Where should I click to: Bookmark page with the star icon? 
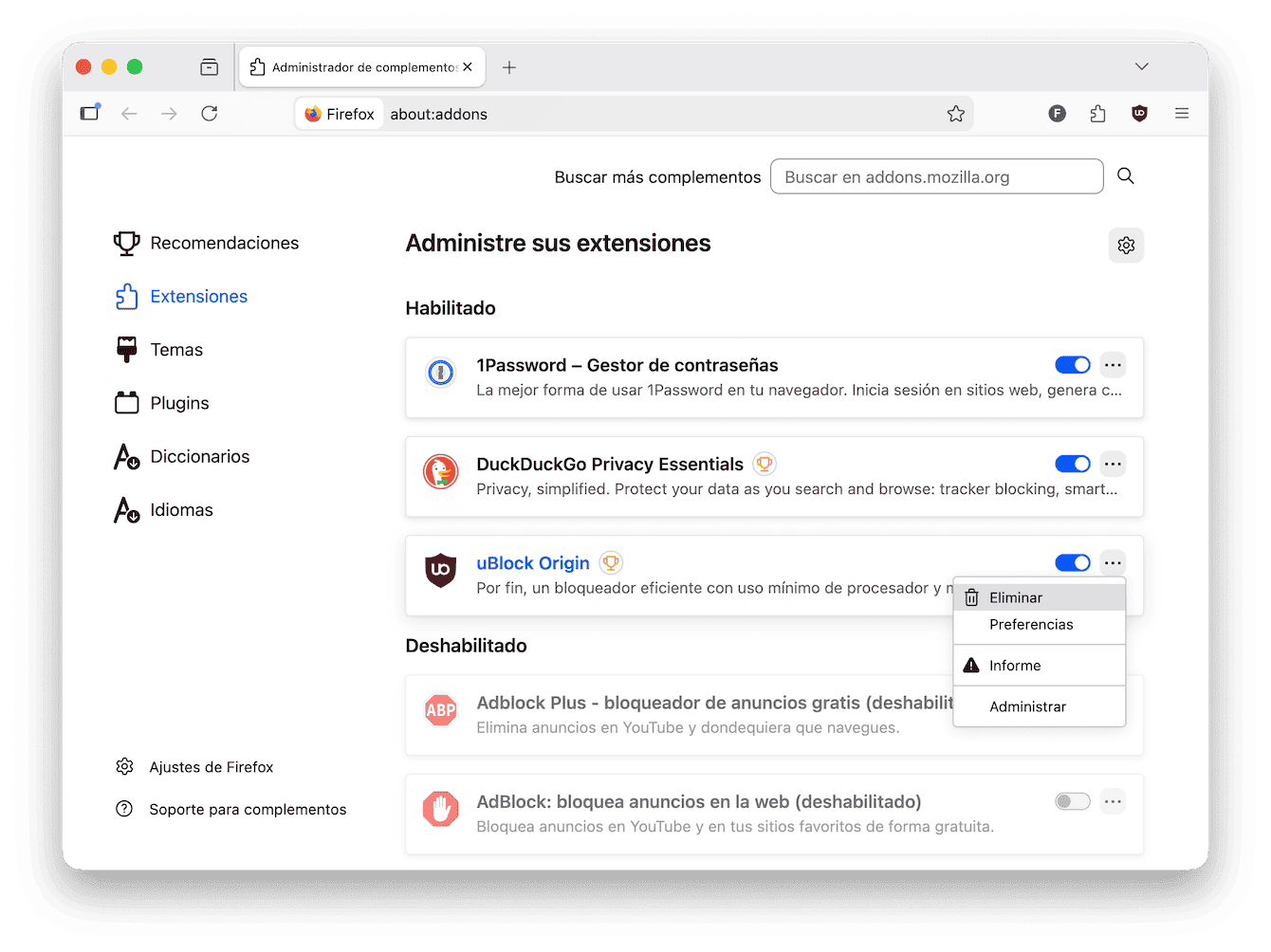[x=956, y=114]
